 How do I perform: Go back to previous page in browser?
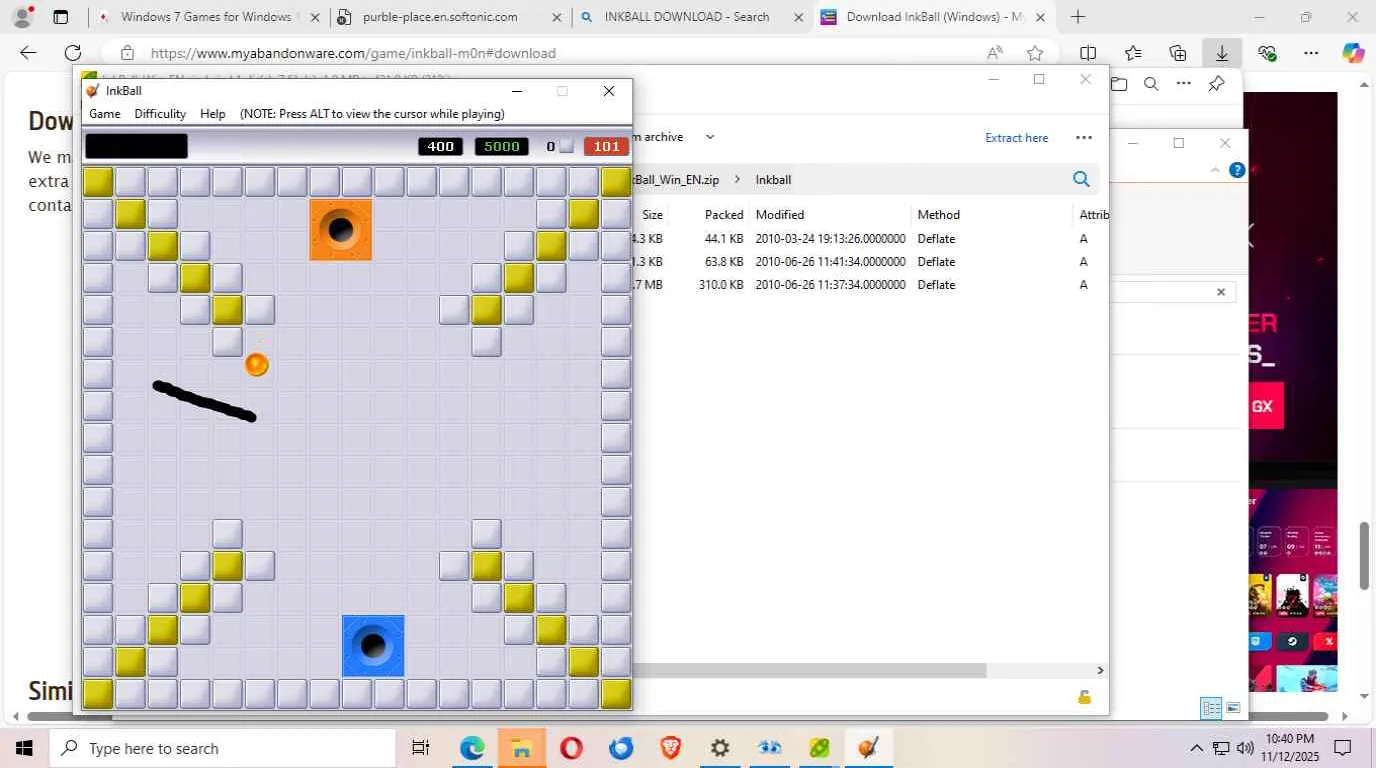click(28, 53)
